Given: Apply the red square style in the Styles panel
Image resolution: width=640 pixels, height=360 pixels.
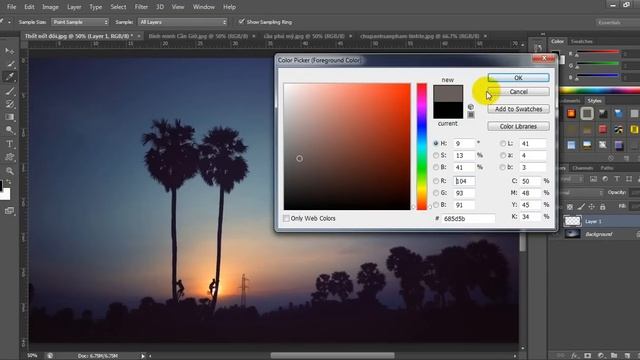Looking at the screenshot, I should [603, 129].
